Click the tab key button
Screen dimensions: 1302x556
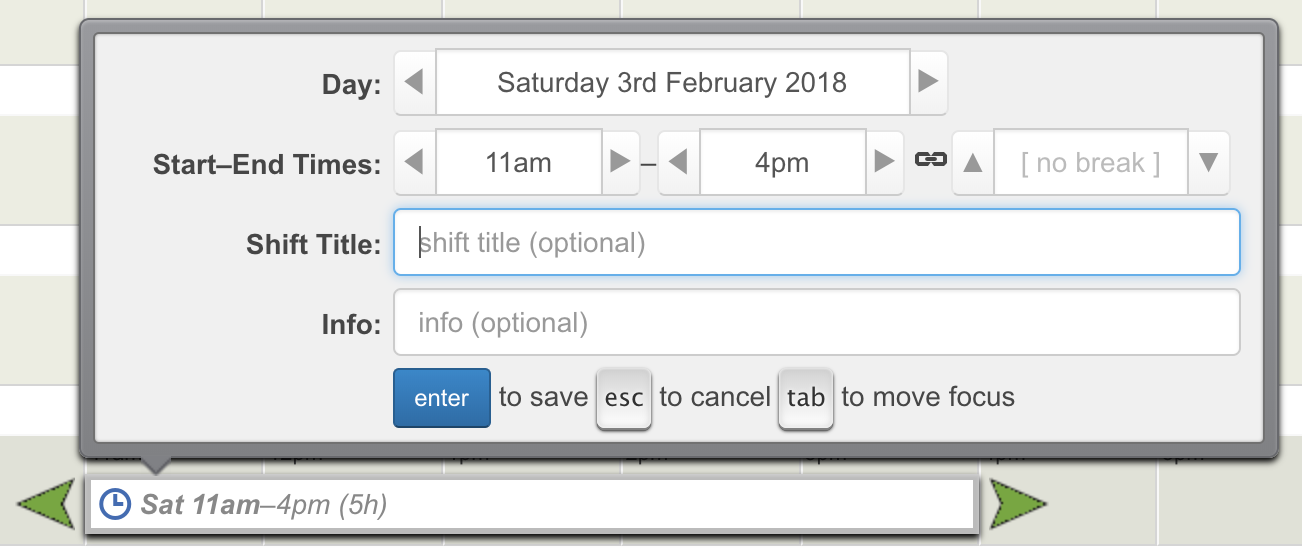click(x=806, y=398)
